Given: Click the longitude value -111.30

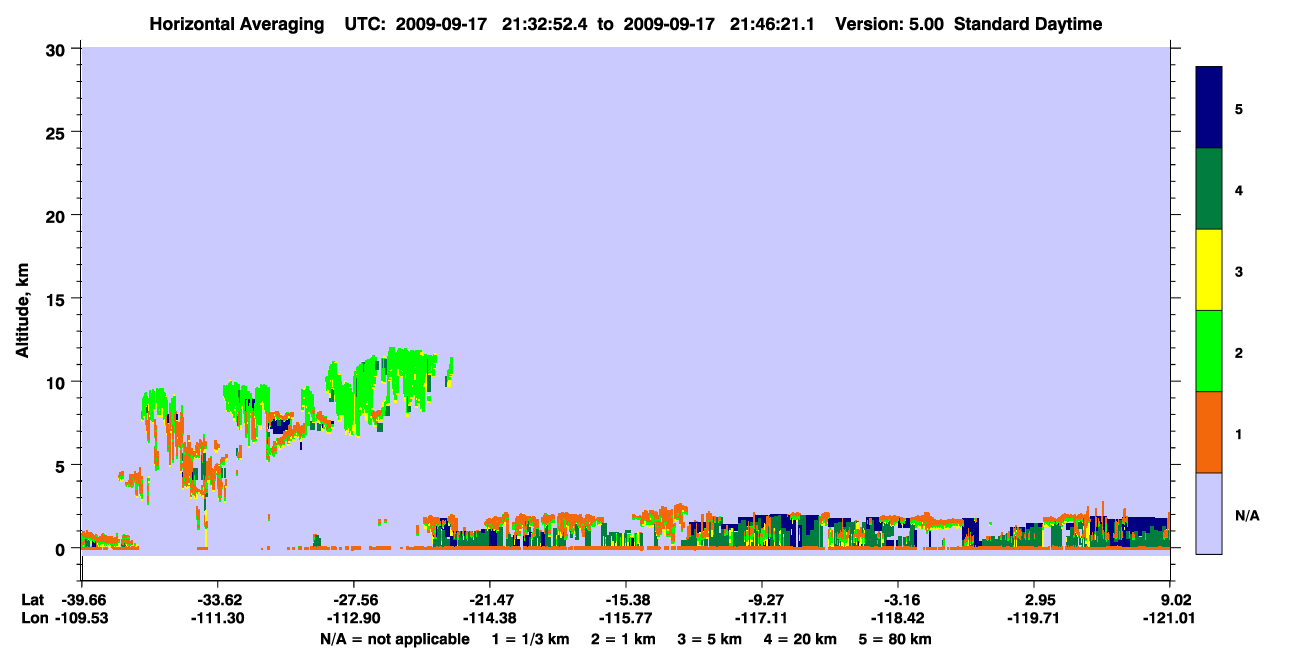Looking at the screenshot, I should pyautogui.click(x=217, y=619).
